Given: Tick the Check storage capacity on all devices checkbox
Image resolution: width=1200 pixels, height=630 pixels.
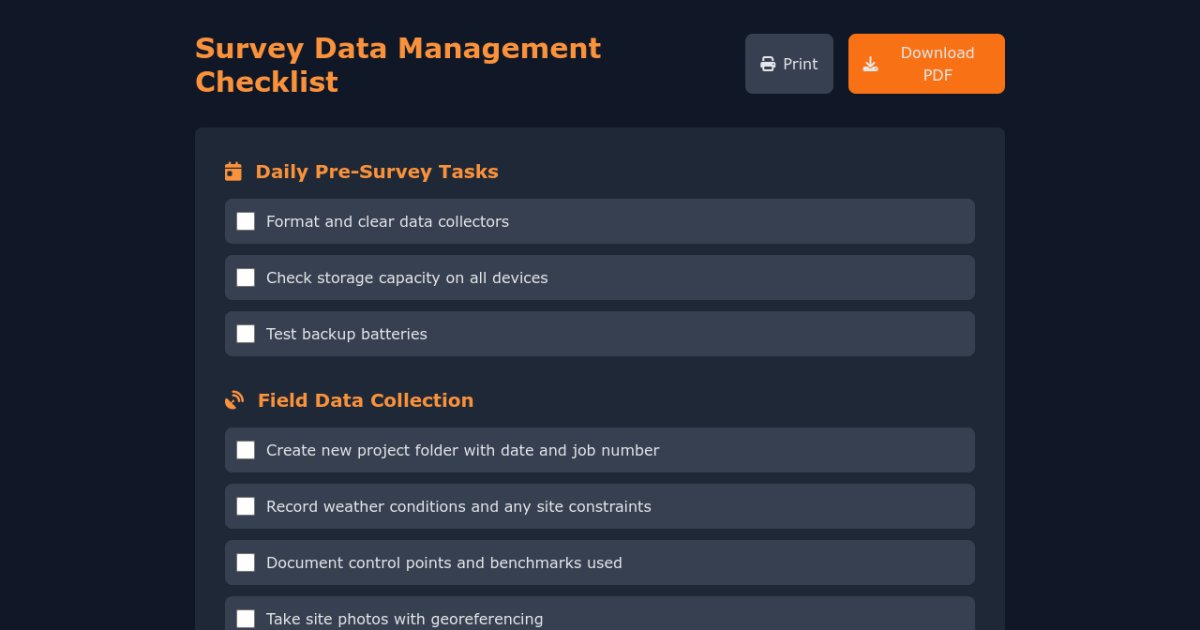Looking at the screenshot, I should [x=246, y=277].
